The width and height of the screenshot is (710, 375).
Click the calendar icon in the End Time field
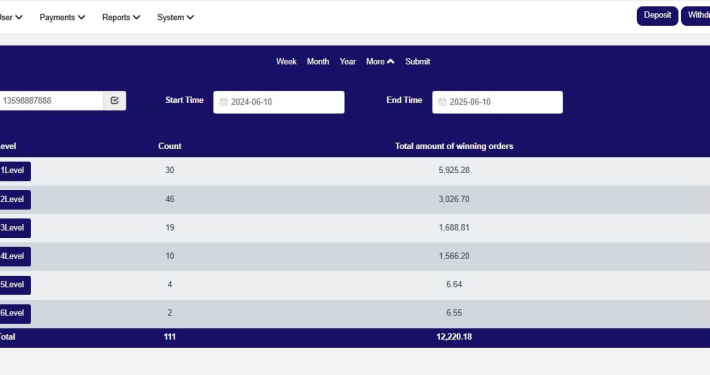pyautogui.click(x=442, y=102)
